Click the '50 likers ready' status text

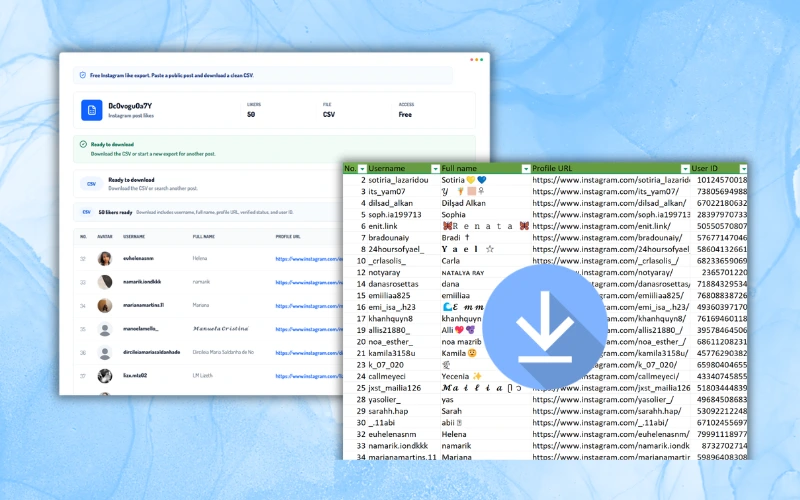[x=115, y=212]
